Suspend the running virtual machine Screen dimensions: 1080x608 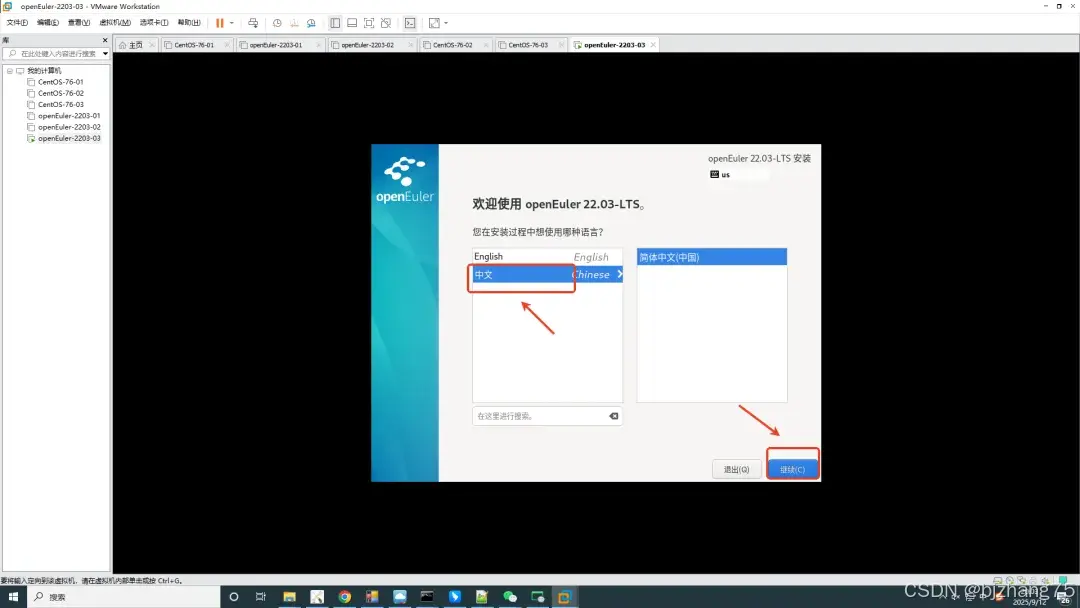coord(219,22)
